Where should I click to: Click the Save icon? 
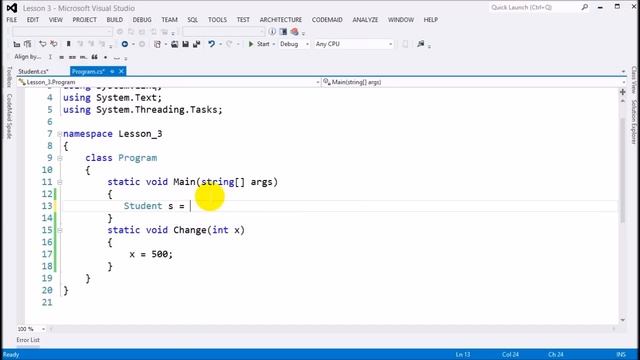[x=185, y=44]
